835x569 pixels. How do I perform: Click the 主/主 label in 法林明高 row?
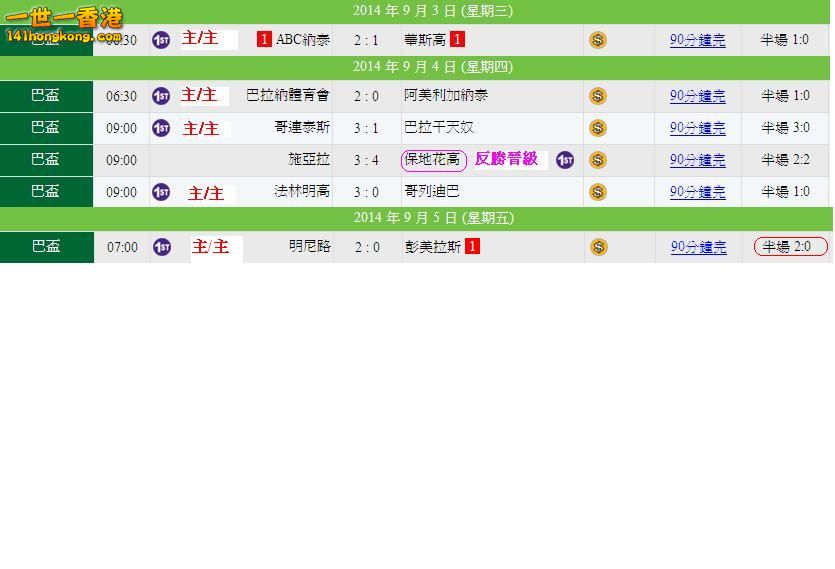(x=206, y=193)
